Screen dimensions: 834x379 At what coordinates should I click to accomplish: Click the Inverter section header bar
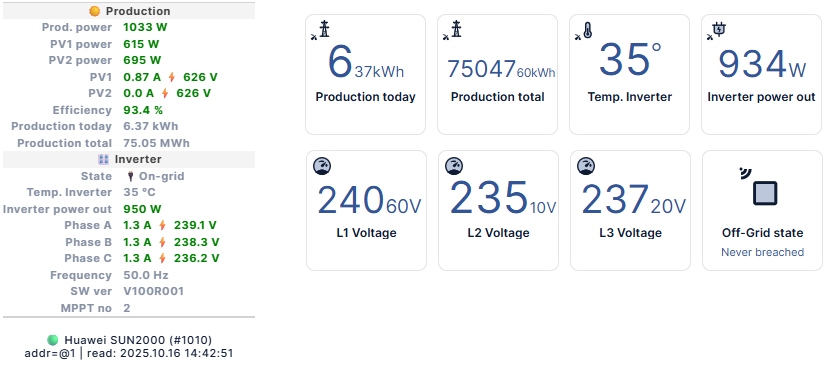pyautogui.click(x=129, y=159)
